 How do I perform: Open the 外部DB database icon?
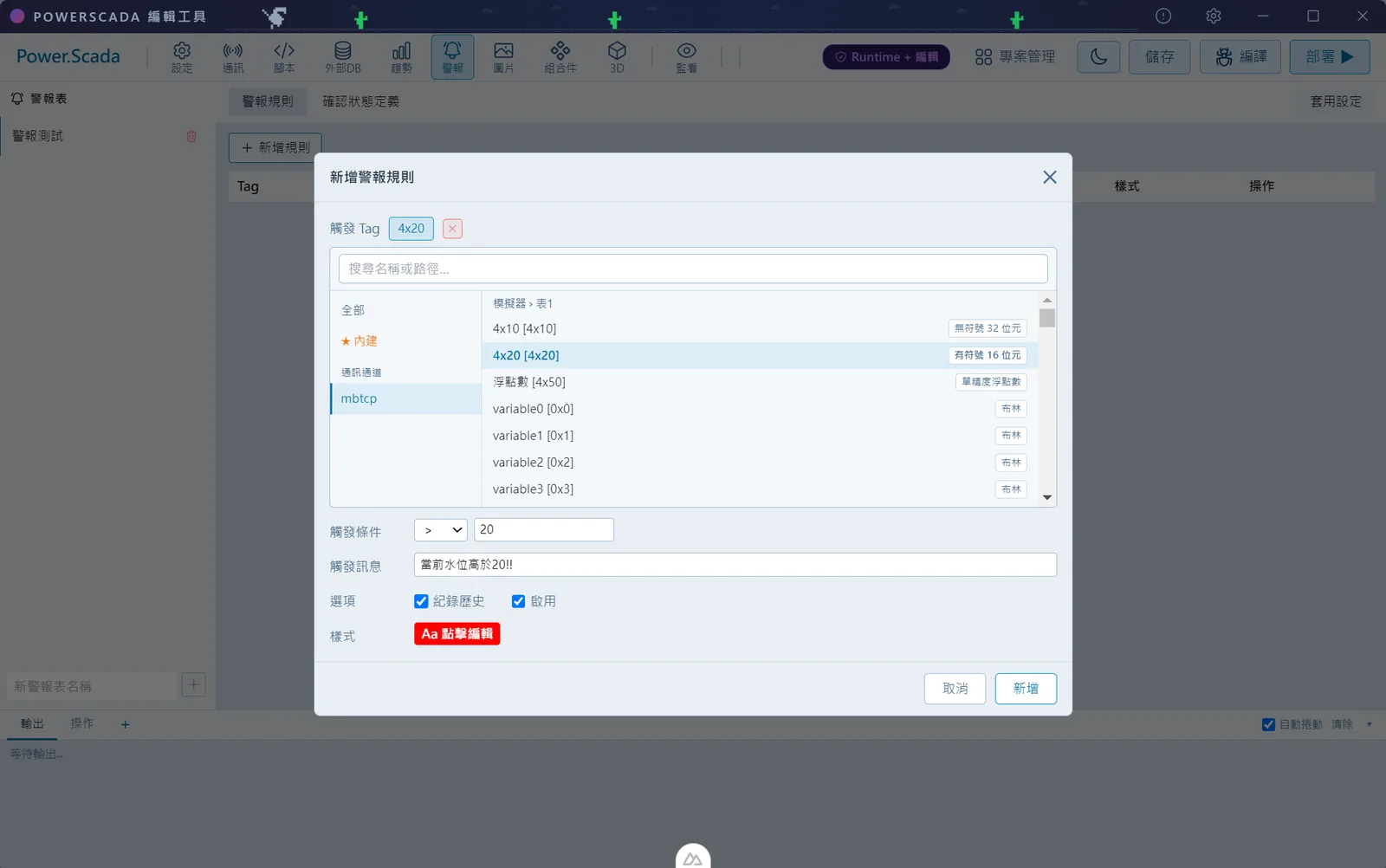343,57
